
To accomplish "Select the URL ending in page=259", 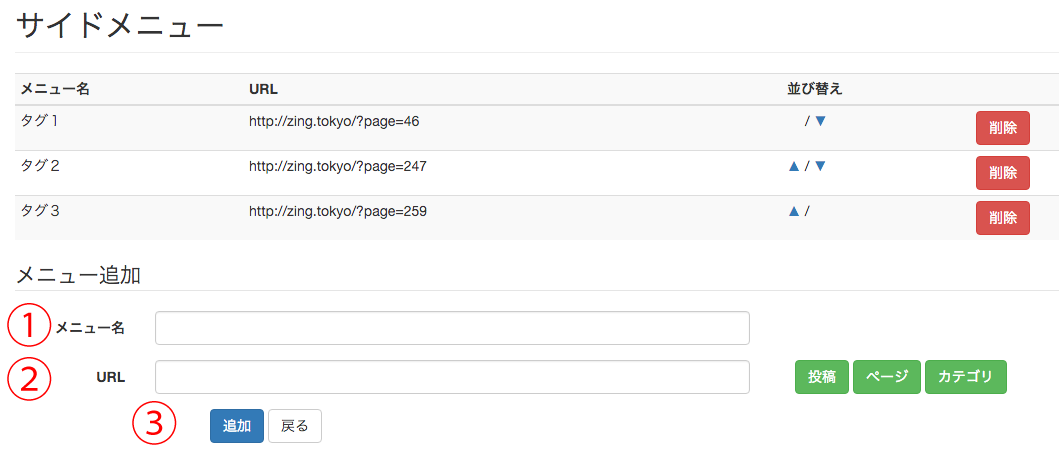I will point(338,211).
